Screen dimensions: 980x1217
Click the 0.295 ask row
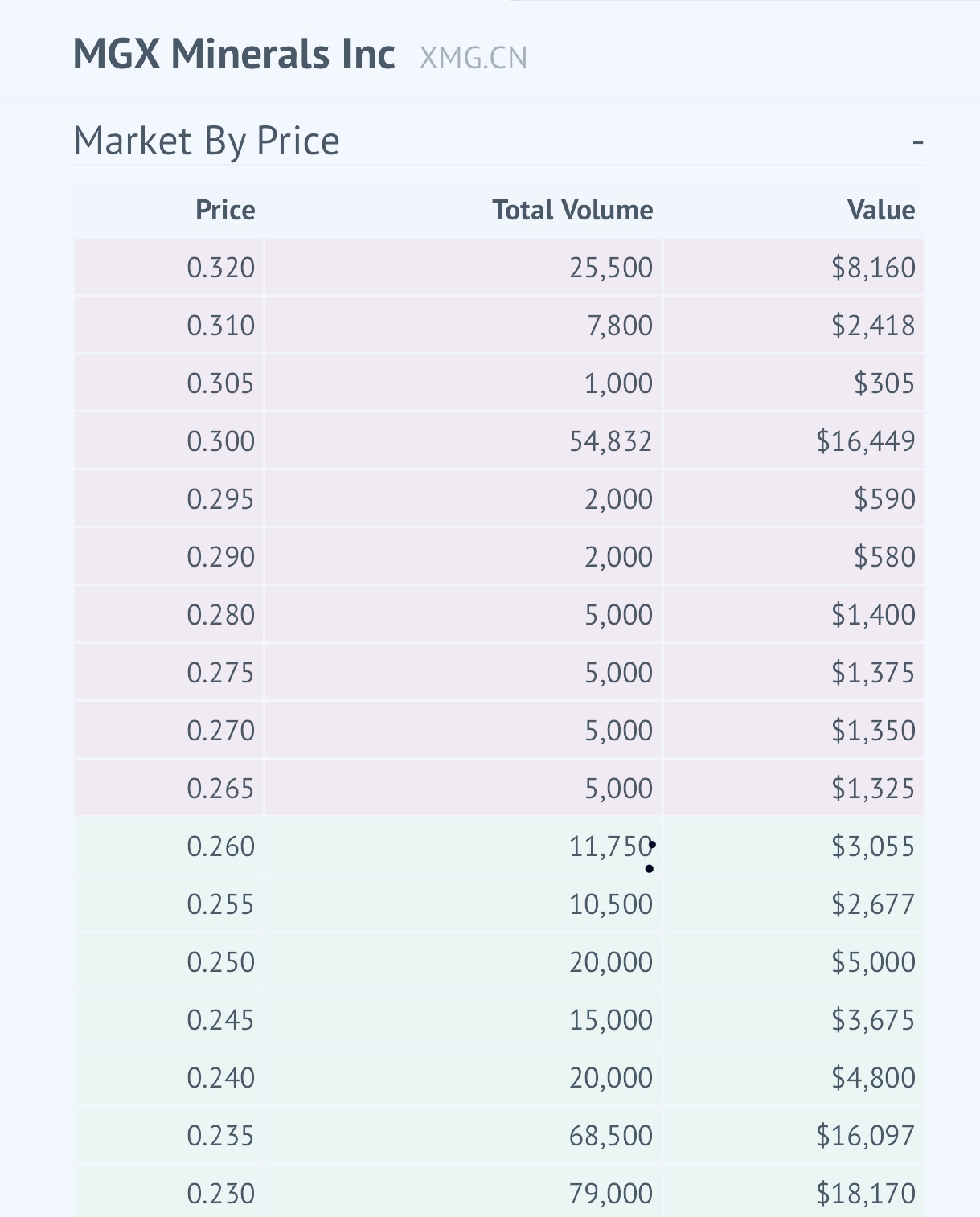(221, 498)
